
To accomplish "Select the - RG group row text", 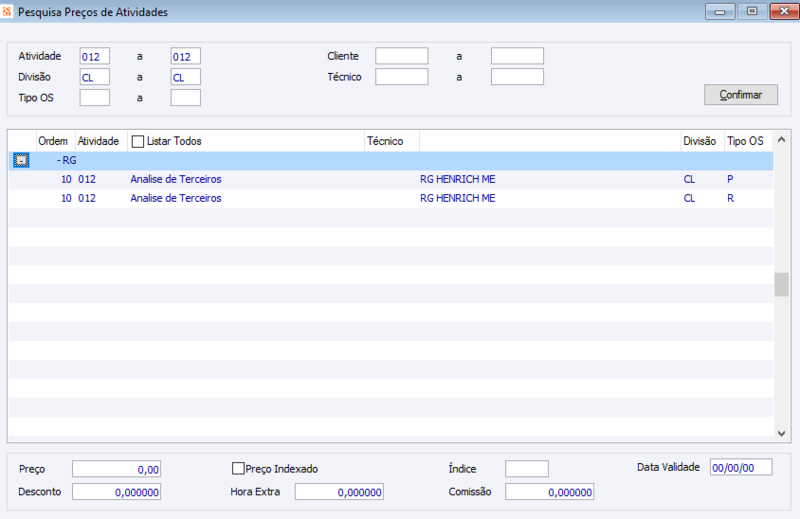I will point(67,160).
